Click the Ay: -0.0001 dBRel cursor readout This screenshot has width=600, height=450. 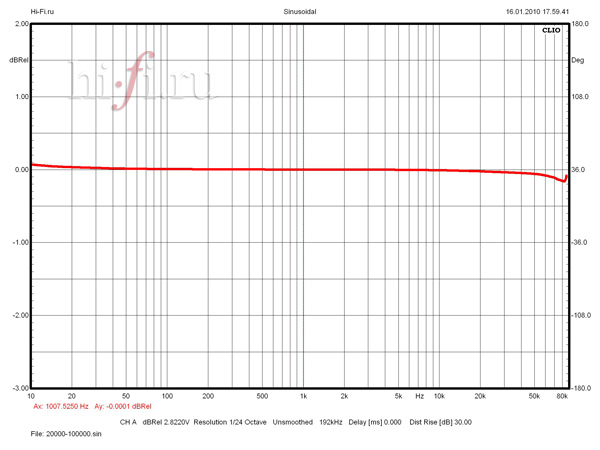click(123, 407)
